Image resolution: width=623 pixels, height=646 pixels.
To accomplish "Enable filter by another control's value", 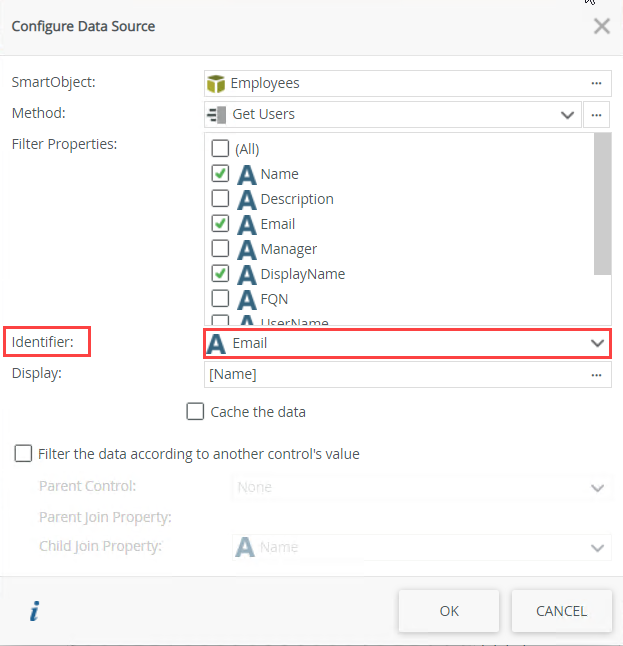I will tap(23, 453).
